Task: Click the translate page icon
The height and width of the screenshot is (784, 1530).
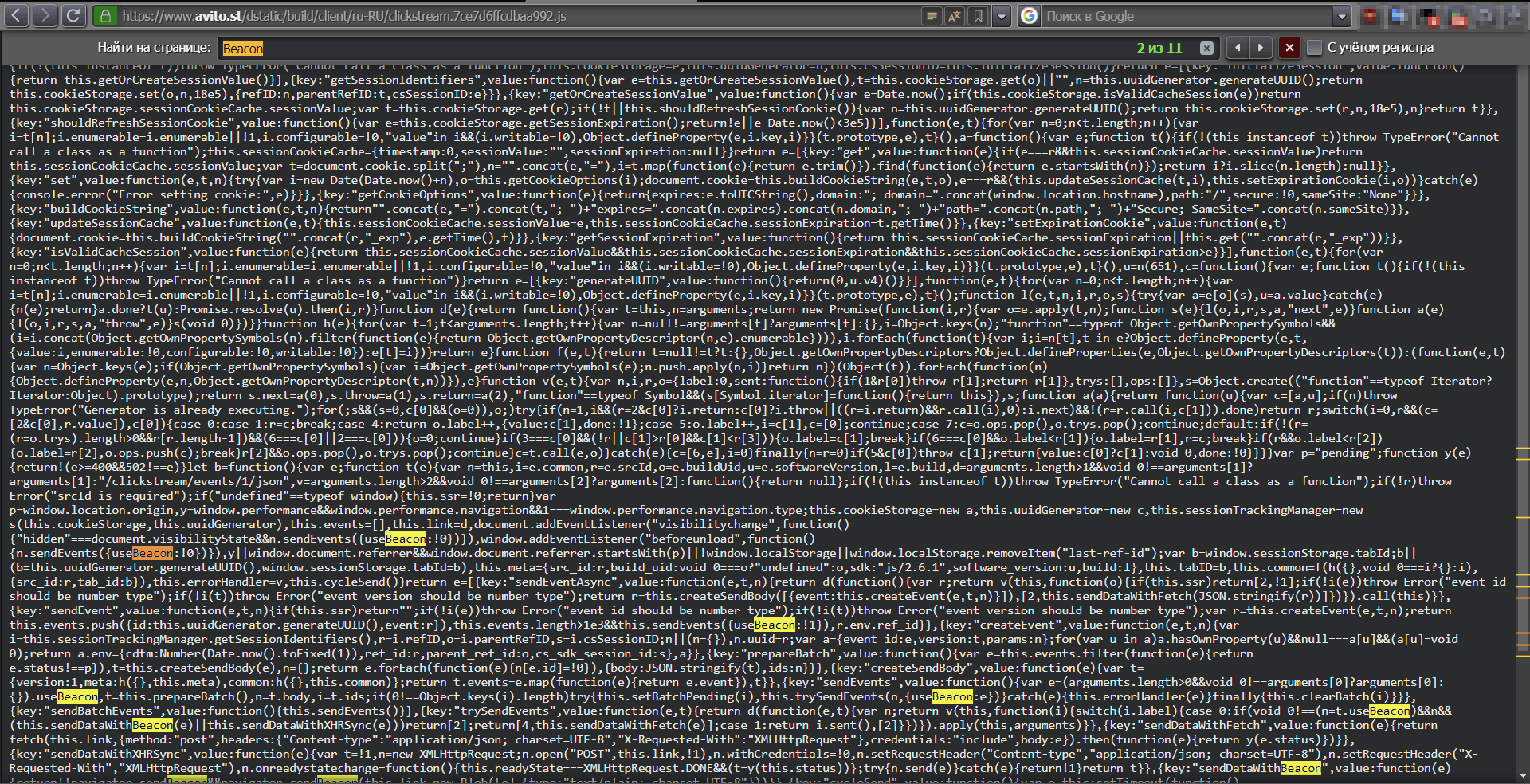Action: (x=955, y=16)
